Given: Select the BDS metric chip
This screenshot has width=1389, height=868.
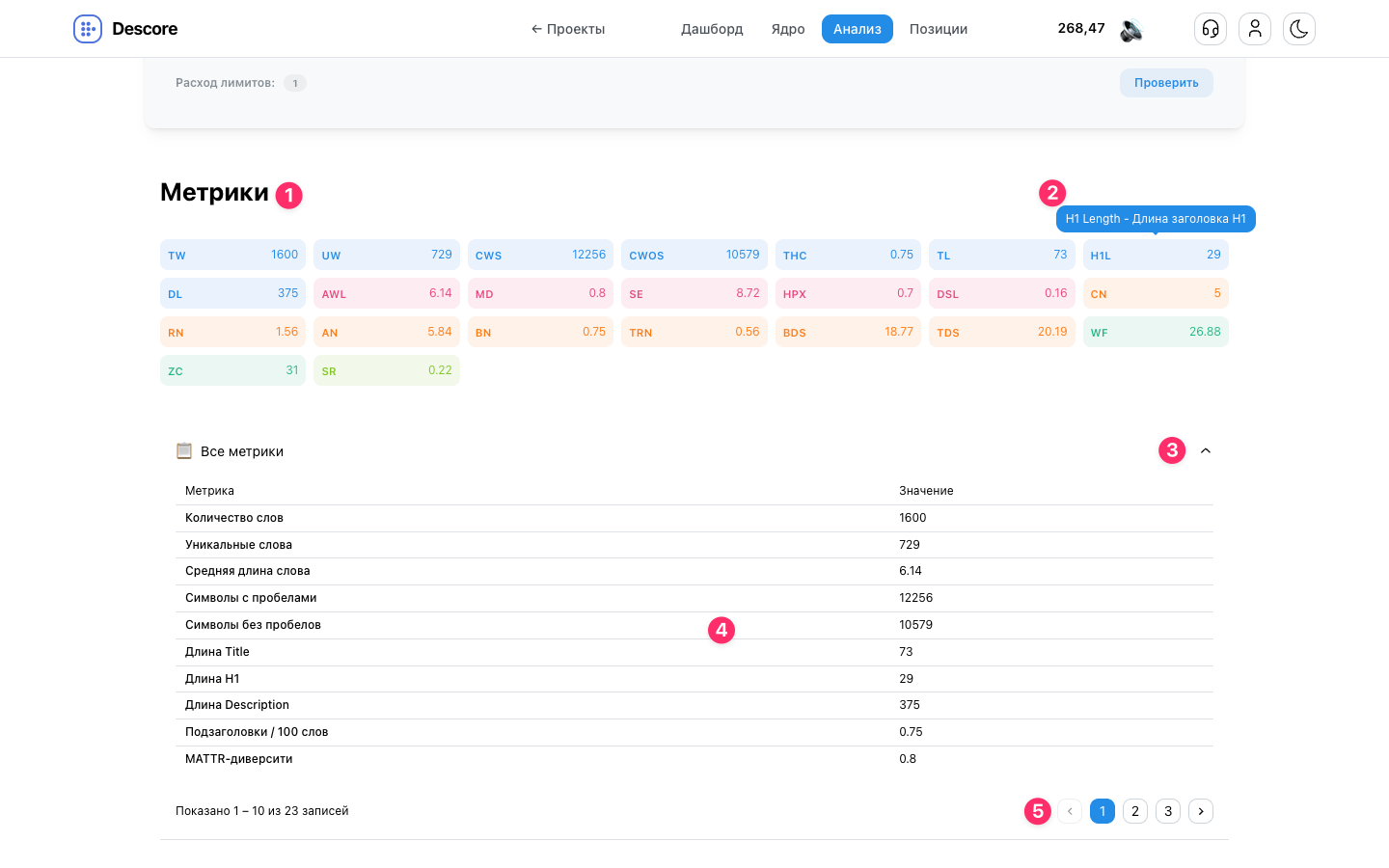Looking at the screenshot, I should pos(848,332).
